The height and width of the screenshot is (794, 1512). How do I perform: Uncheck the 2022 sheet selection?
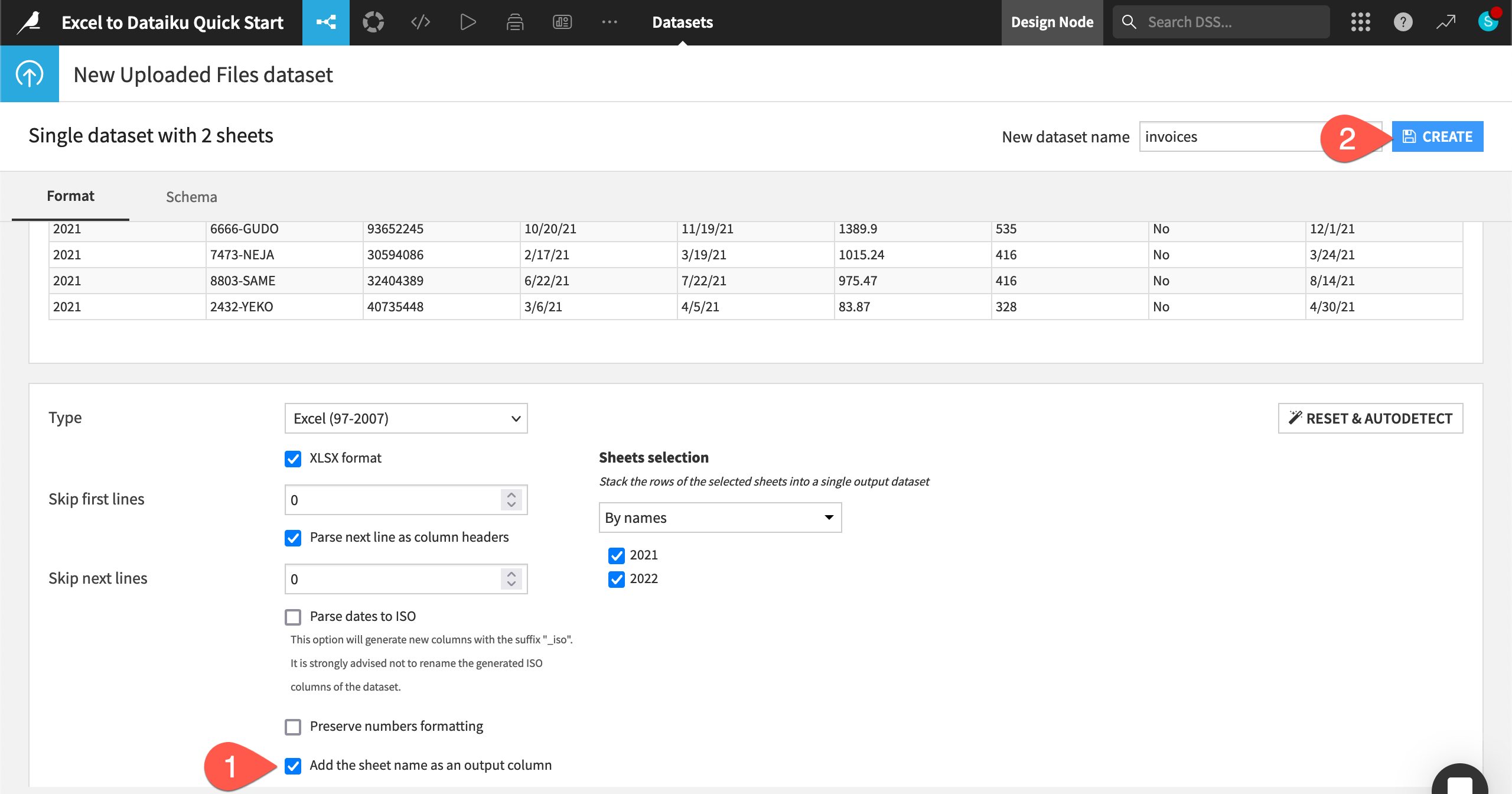(x=616, y=579)
